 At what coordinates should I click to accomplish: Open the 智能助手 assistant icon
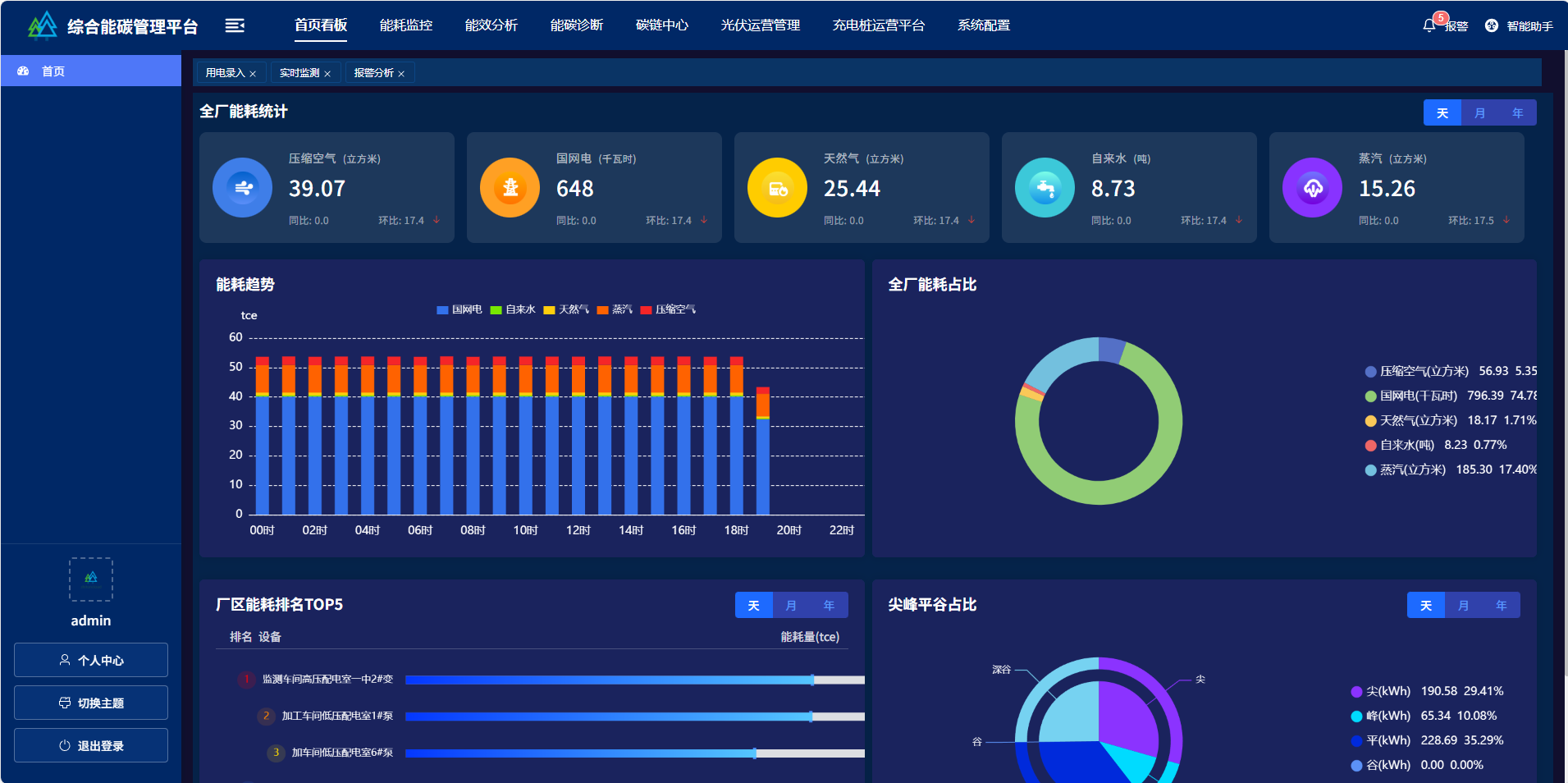(1492, 26)
